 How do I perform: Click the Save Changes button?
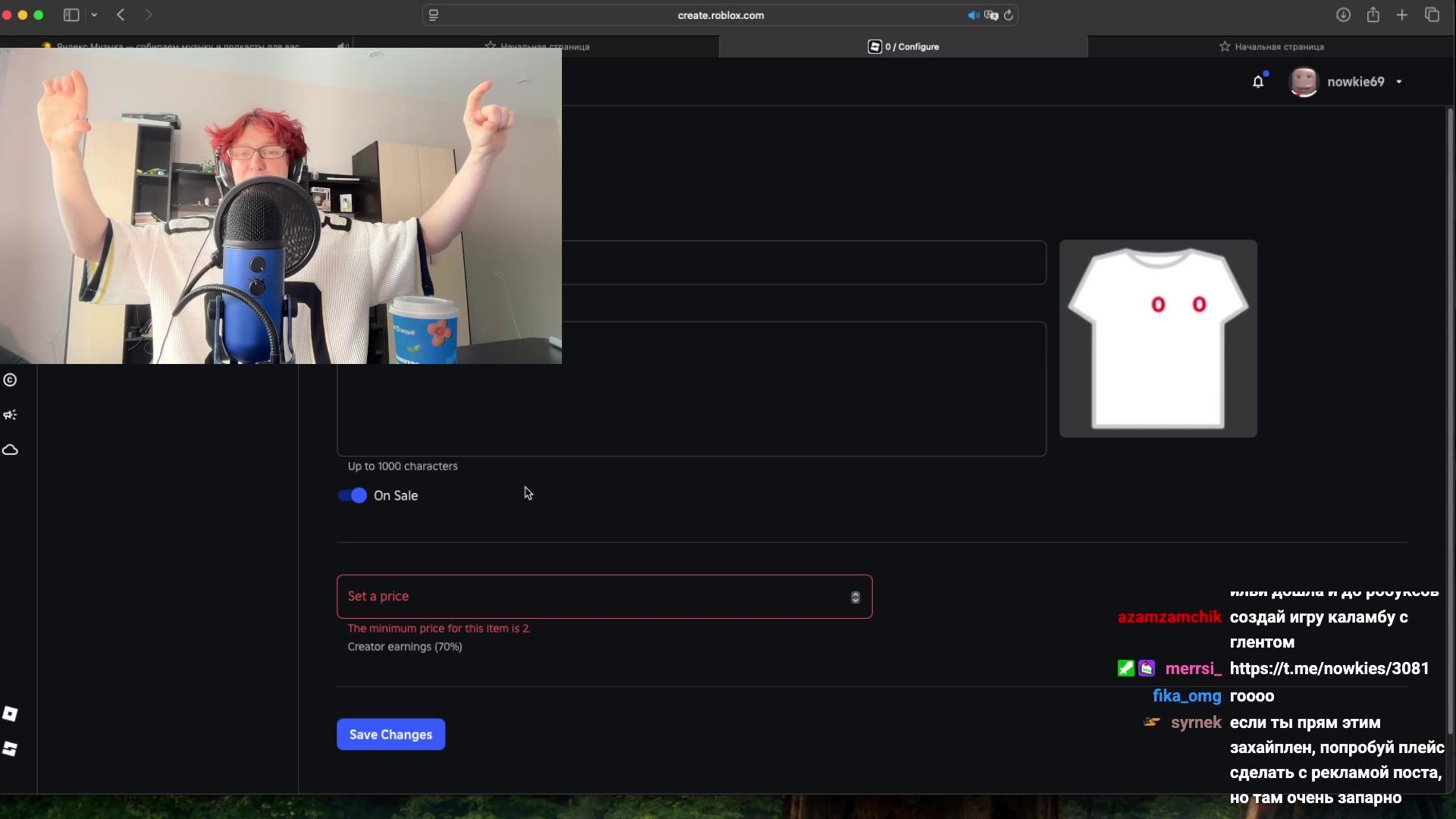[x=391, y=734]
